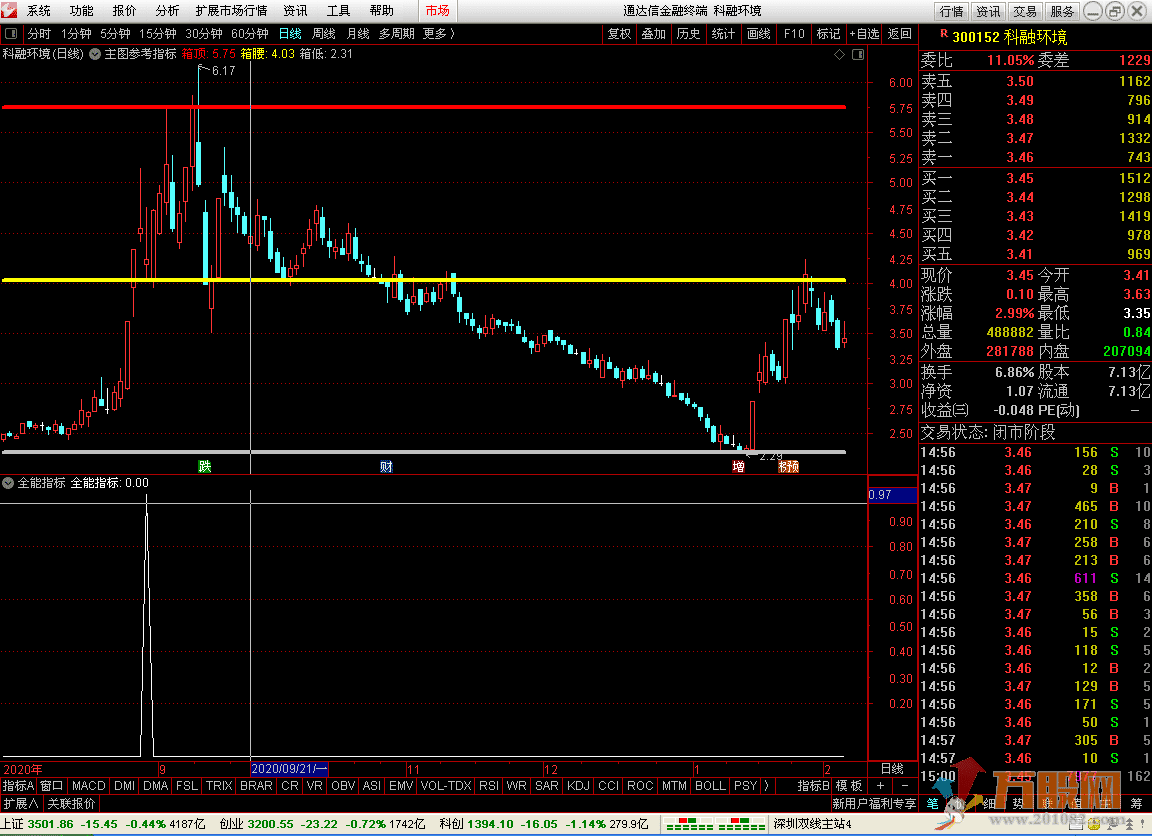
Task: Switch to 5分钟 period
Action: (x=115, y=34)
